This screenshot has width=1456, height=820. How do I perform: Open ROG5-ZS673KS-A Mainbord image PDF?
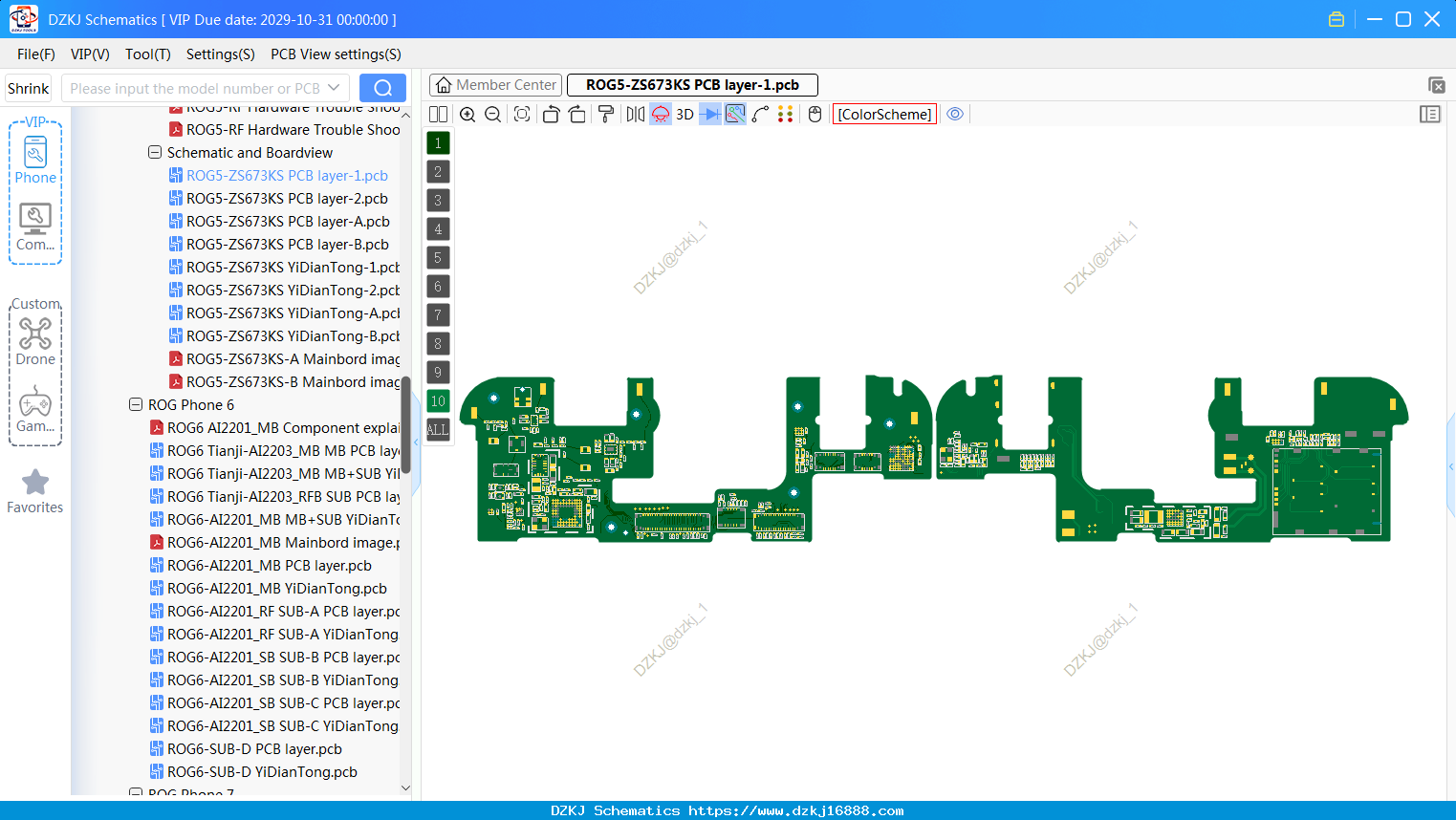pos(293,359)
